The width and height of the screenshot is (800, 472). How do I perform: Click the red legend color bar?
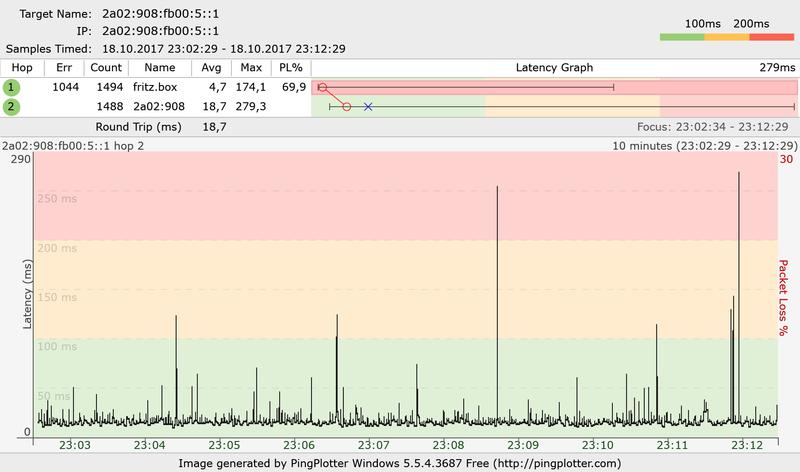(x=771, y=37)
